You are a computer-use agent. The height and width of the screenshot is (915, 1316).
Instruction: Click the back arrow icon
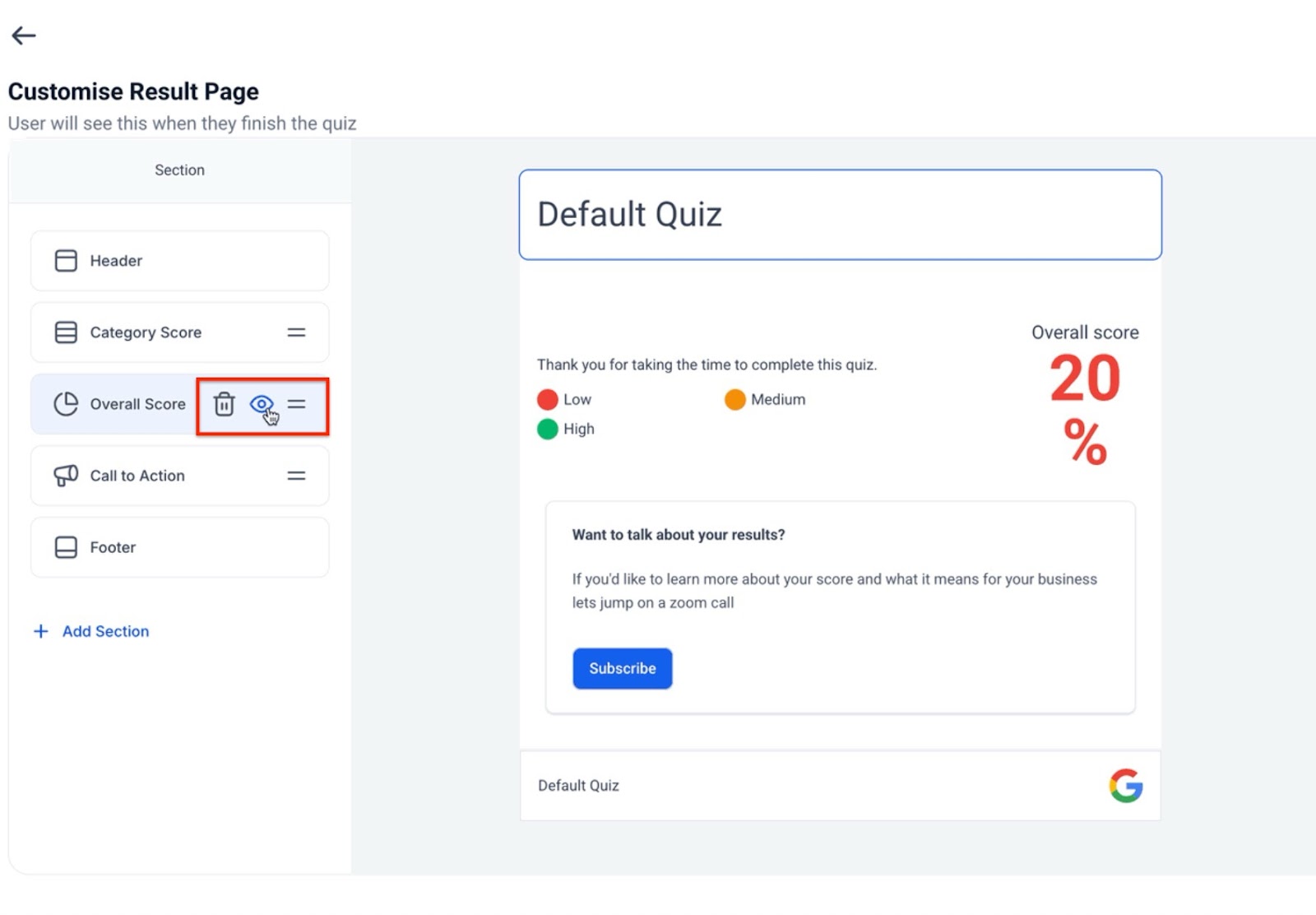(x=24, y=35)
